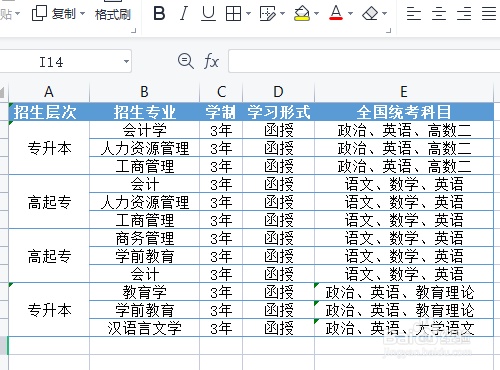The height and width of the screenshot is (370, 500).
Task: Select column E header
Action: click(404, 92)
